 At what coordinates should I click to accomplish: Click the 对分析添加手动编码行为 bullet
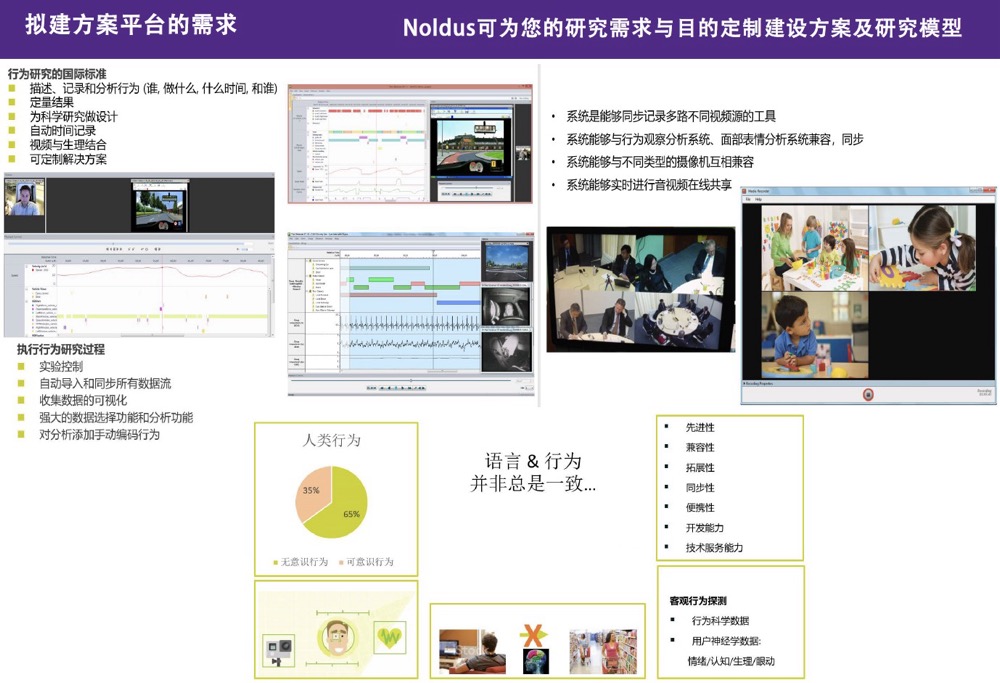pos(99,435)
